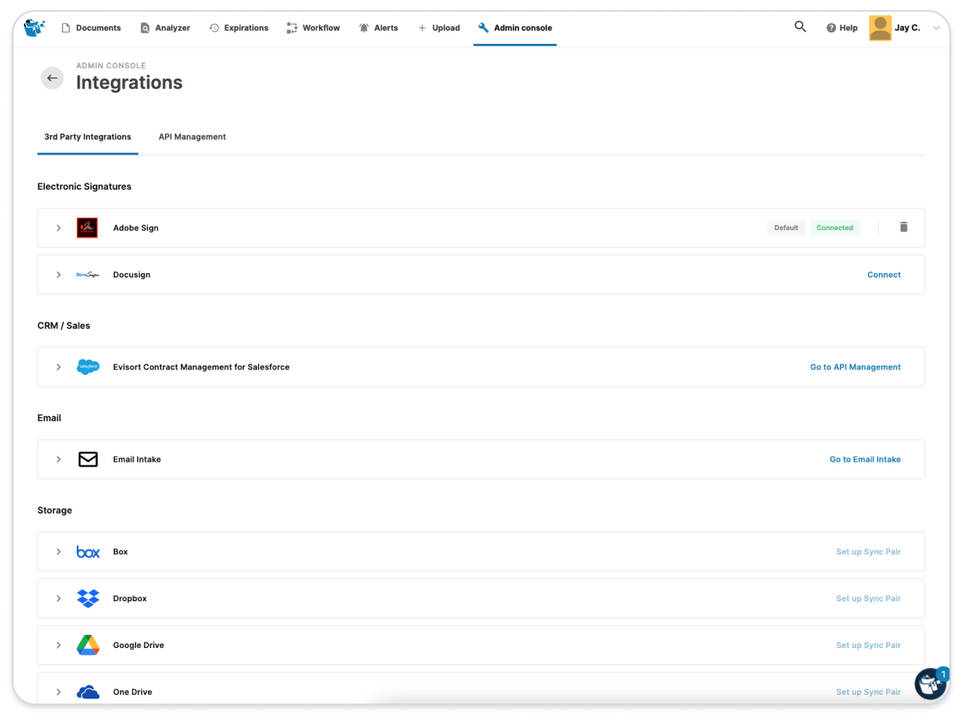Screen dimensions: 960x721
Task: Switch to the API Management tab
Action: pos(192,136)
